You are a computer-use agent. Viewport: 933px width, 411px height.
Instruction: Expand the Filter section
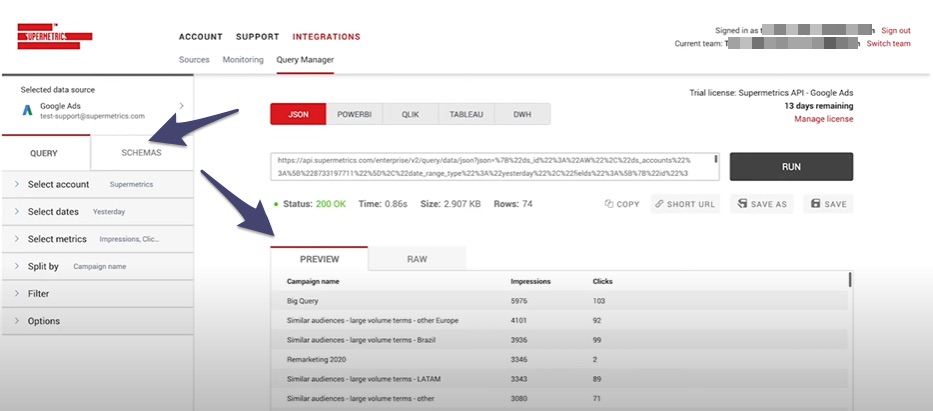click(98, 294)
